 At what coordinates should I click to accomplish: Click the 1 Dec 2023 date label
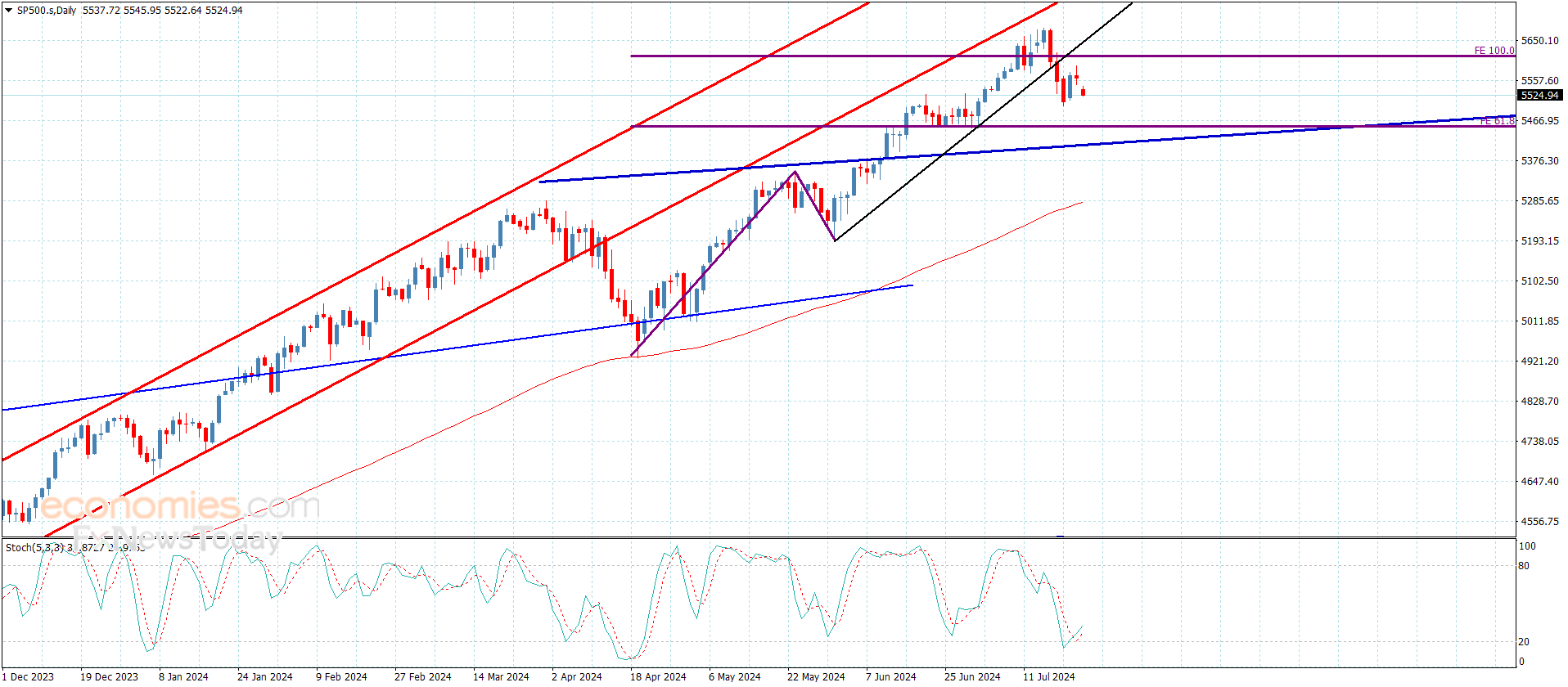28,676
